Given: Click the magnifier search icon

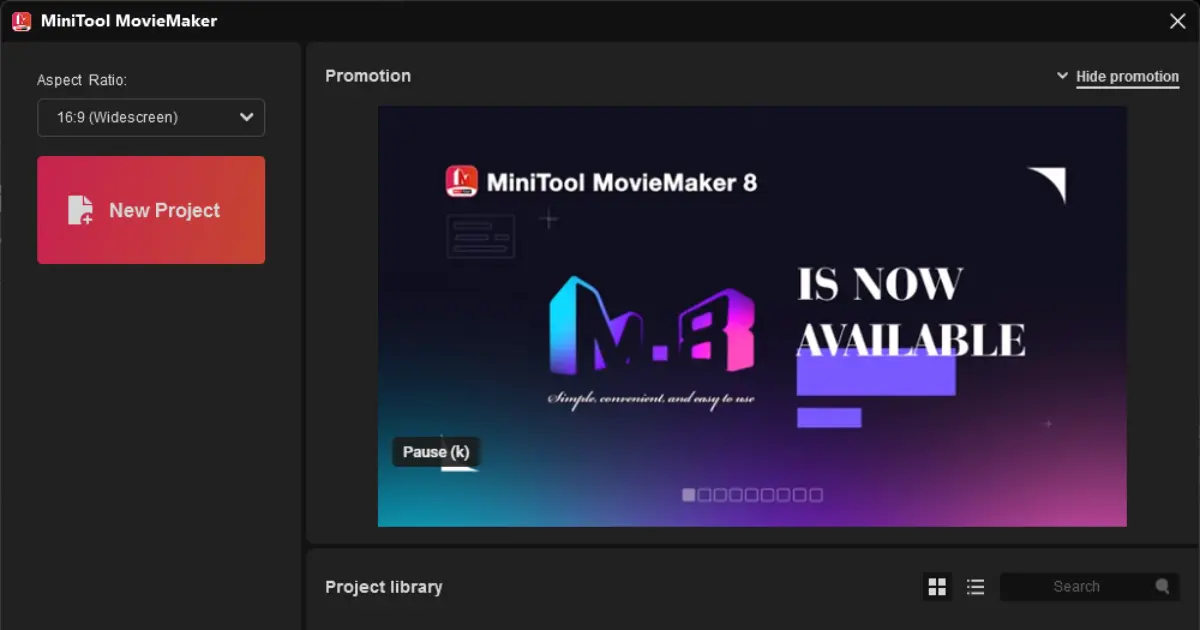Looking at the screenshot, I should [1162, 587].
